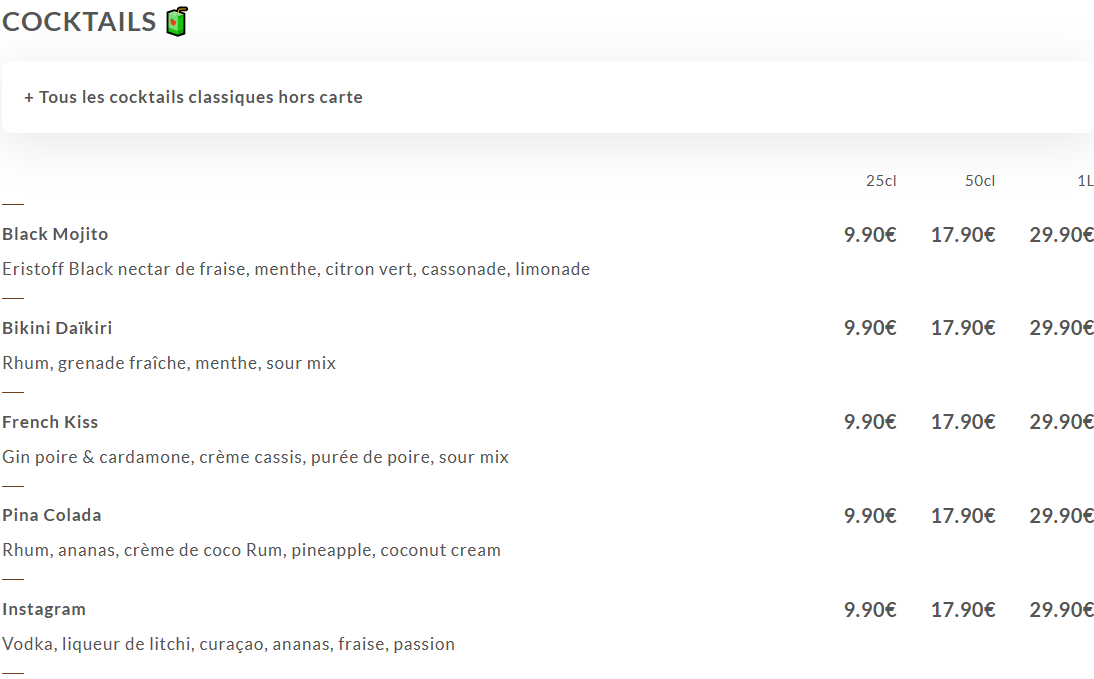This screenshot has width=1094, height=679.
Task: Pick Black Mojito 25cl price 9.90€
Action: [870, 235]
